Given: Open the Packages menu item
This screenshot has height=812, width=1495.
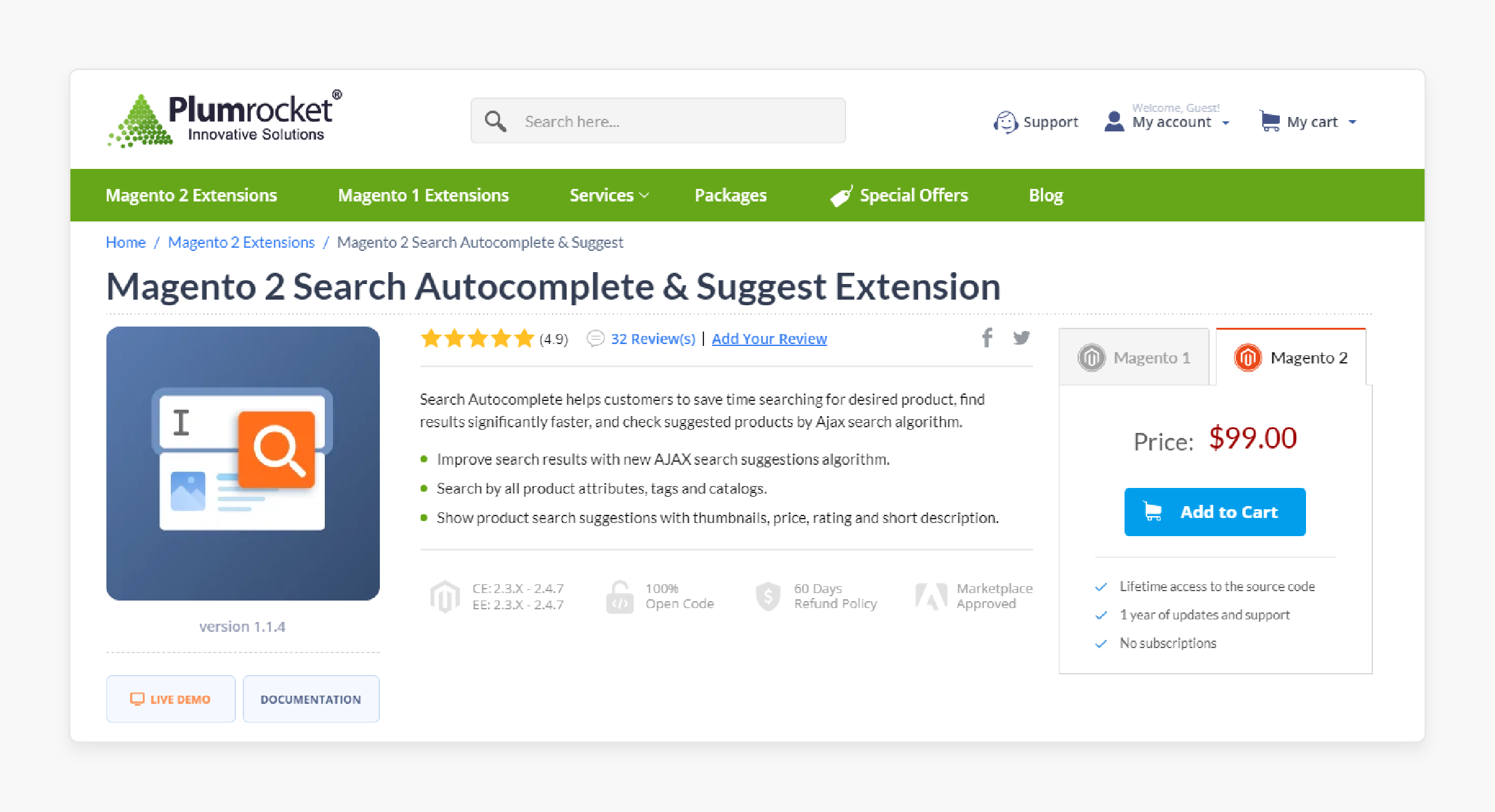Looking at the screenshot, I should [730, 195].
